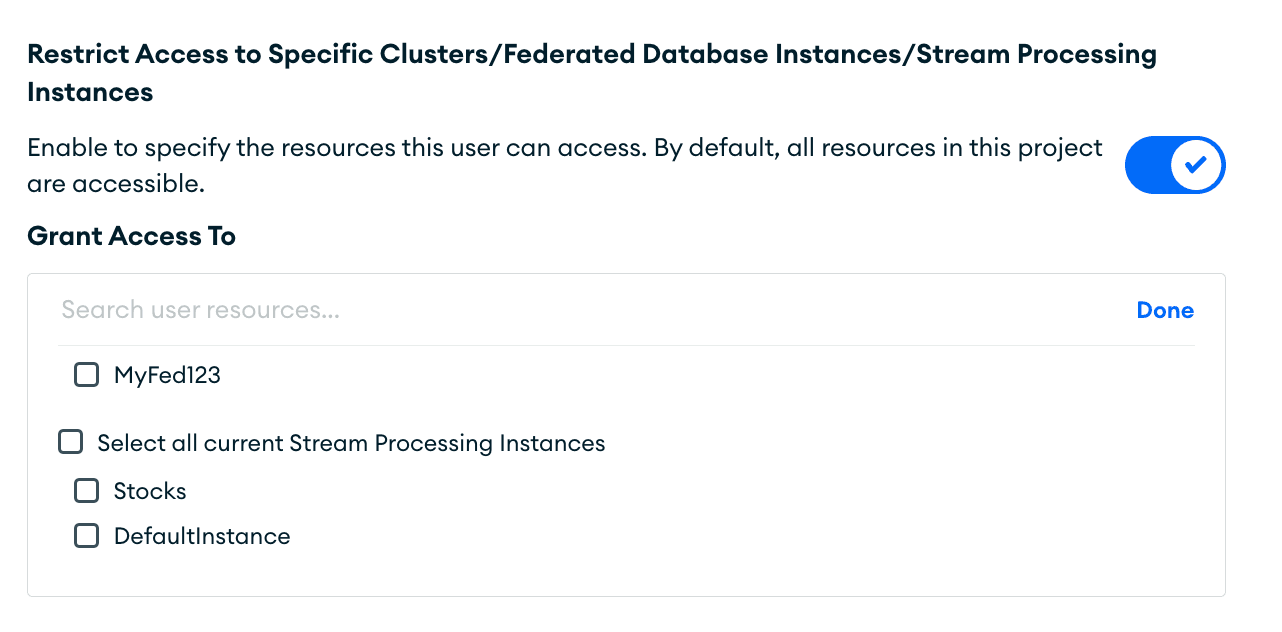Enable the Stocks checkbox
The width and height of the screenshot is (1282, 632).
pos(87,490)
